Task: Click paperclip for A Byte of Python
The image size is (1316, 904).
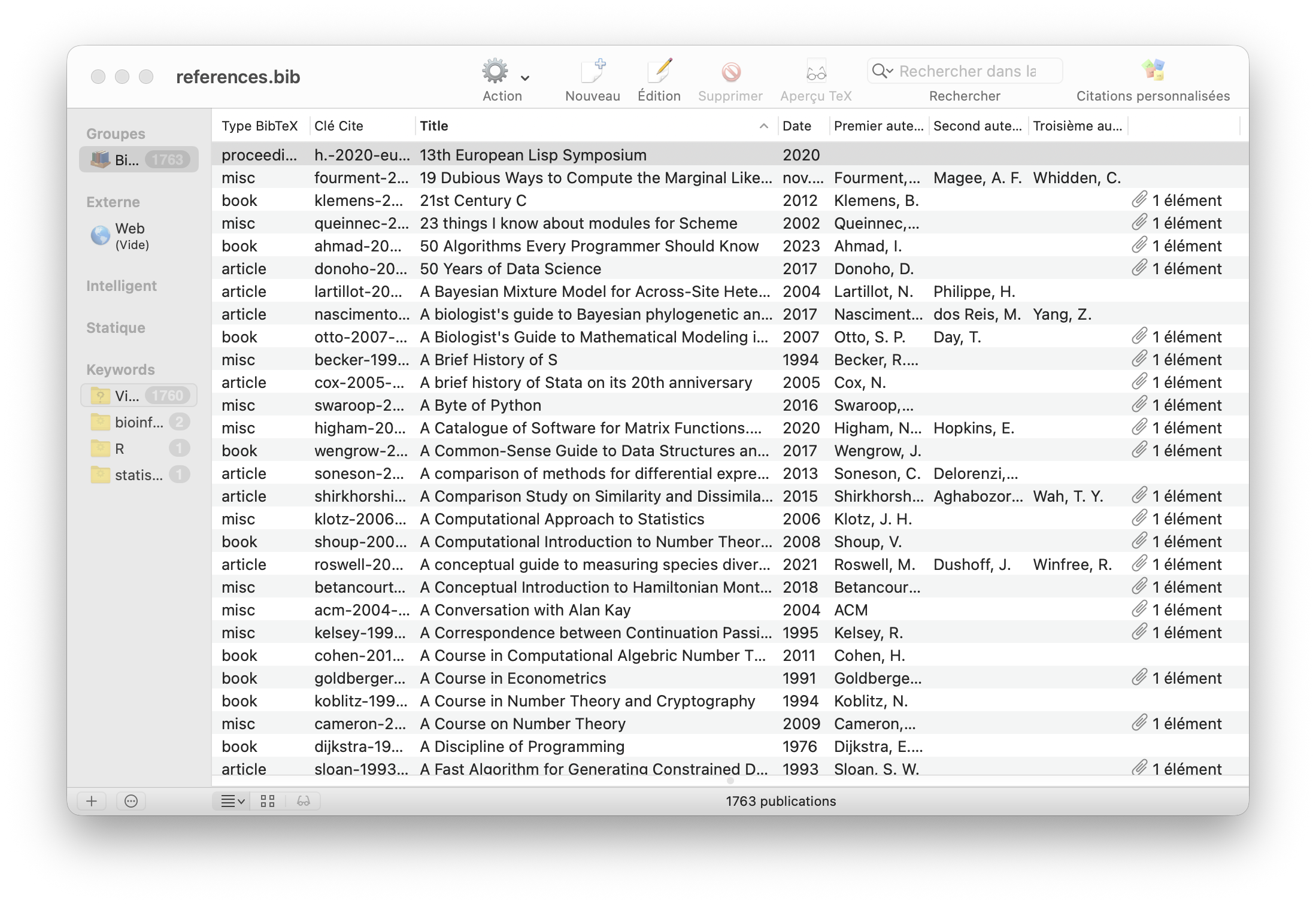Action: 1139,405
